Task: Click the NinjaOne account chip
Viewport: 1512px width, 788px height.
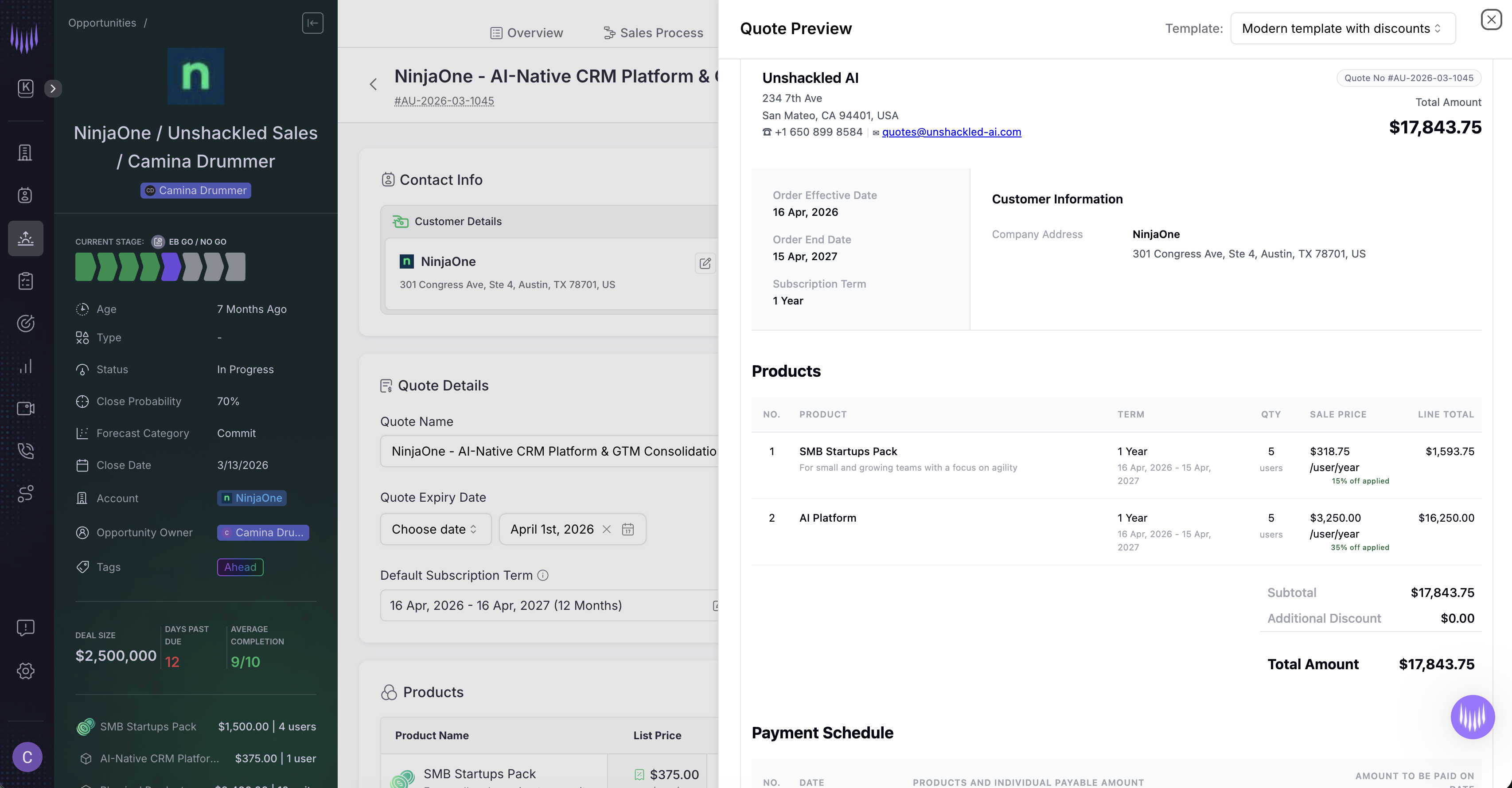Action: pos(252,498)
